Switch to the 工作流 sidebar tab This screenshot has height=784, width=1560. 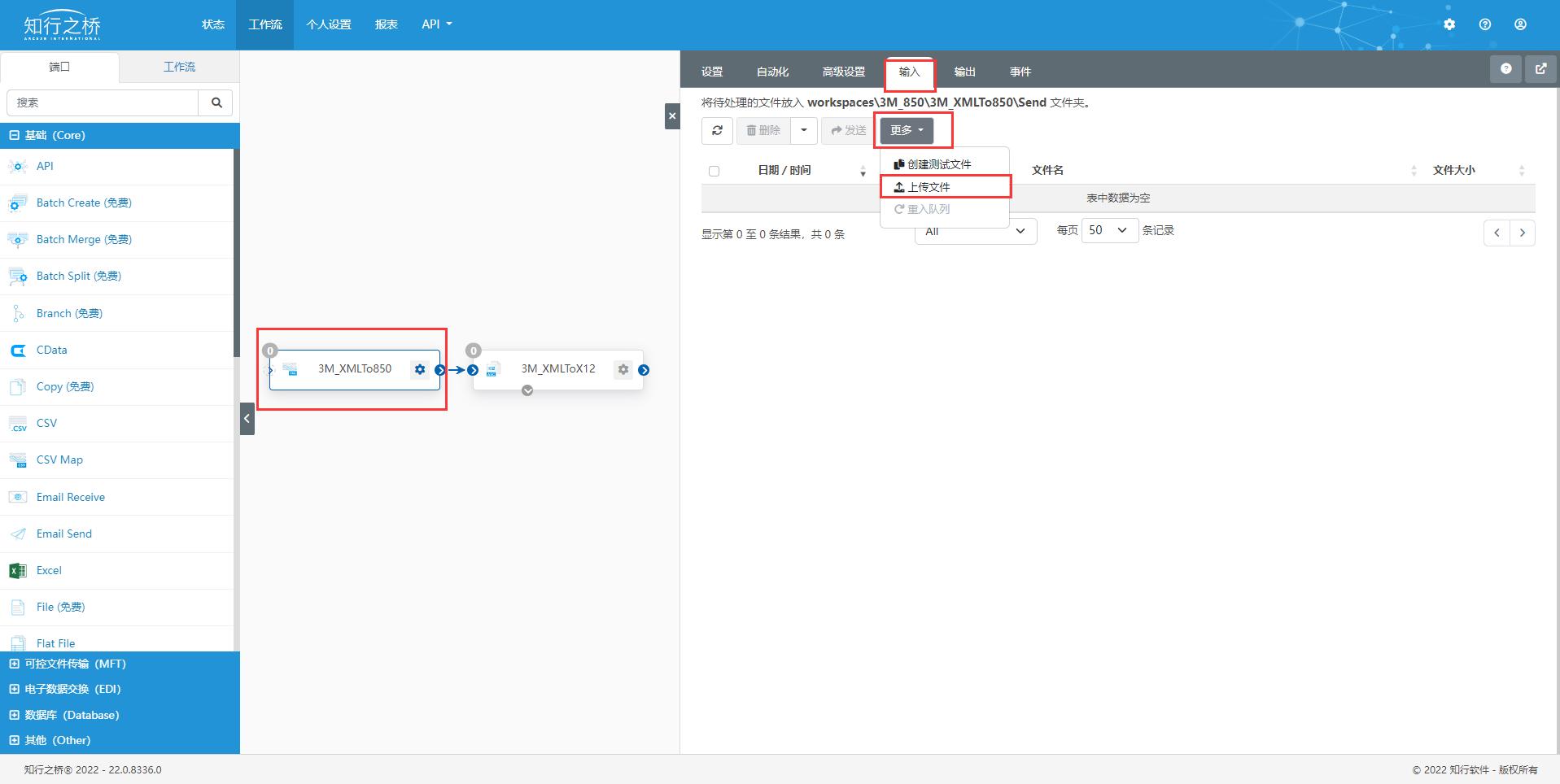tap(179, 67)
